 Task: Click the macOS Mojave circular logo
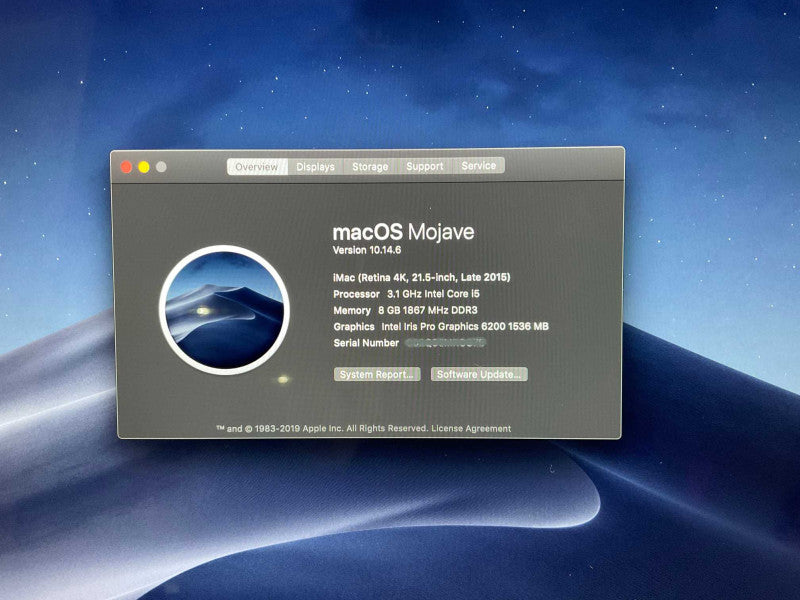point(224,310)
